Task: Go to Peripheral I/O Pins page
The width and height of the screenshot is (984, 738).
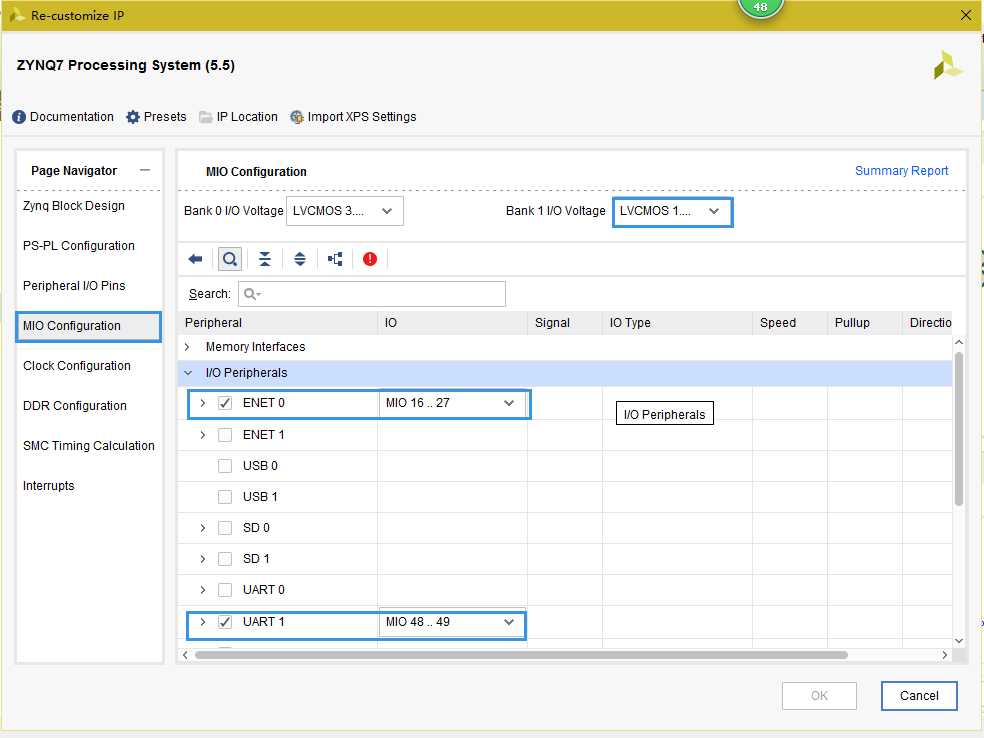Action: click(x=74, y=286)
